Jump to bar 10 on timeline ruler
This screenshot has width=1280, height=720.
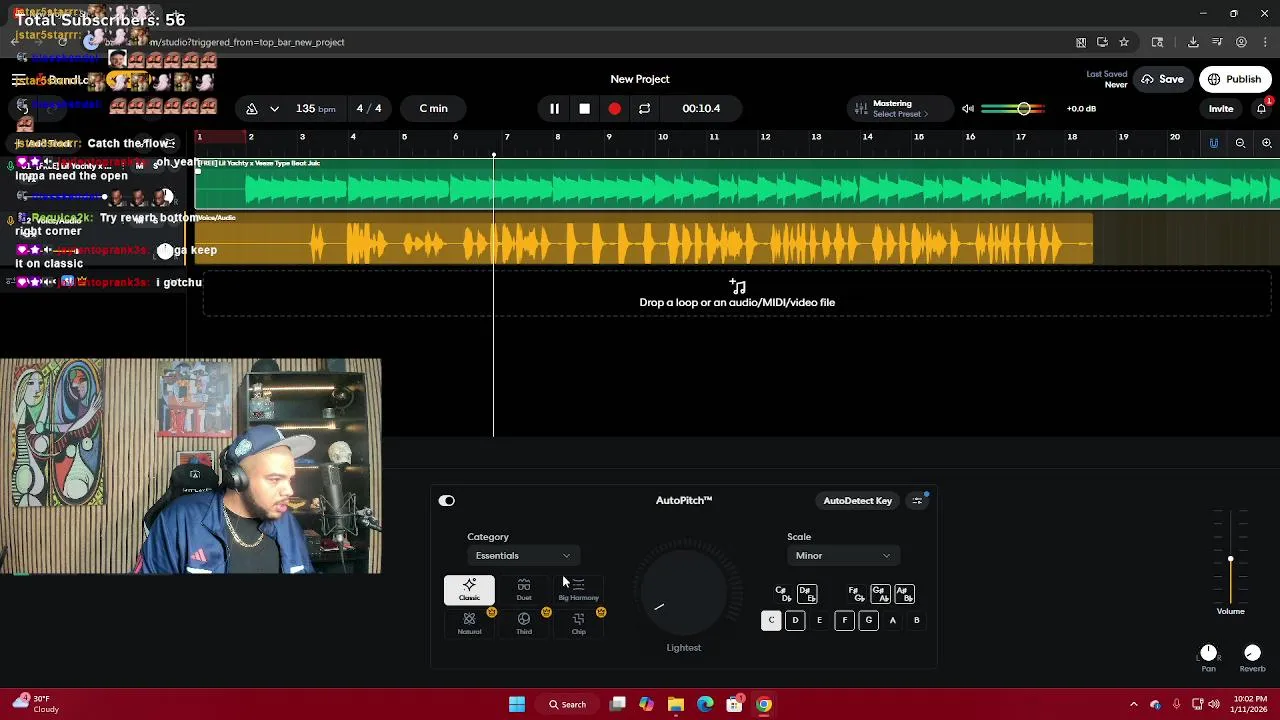pos(663,137)
